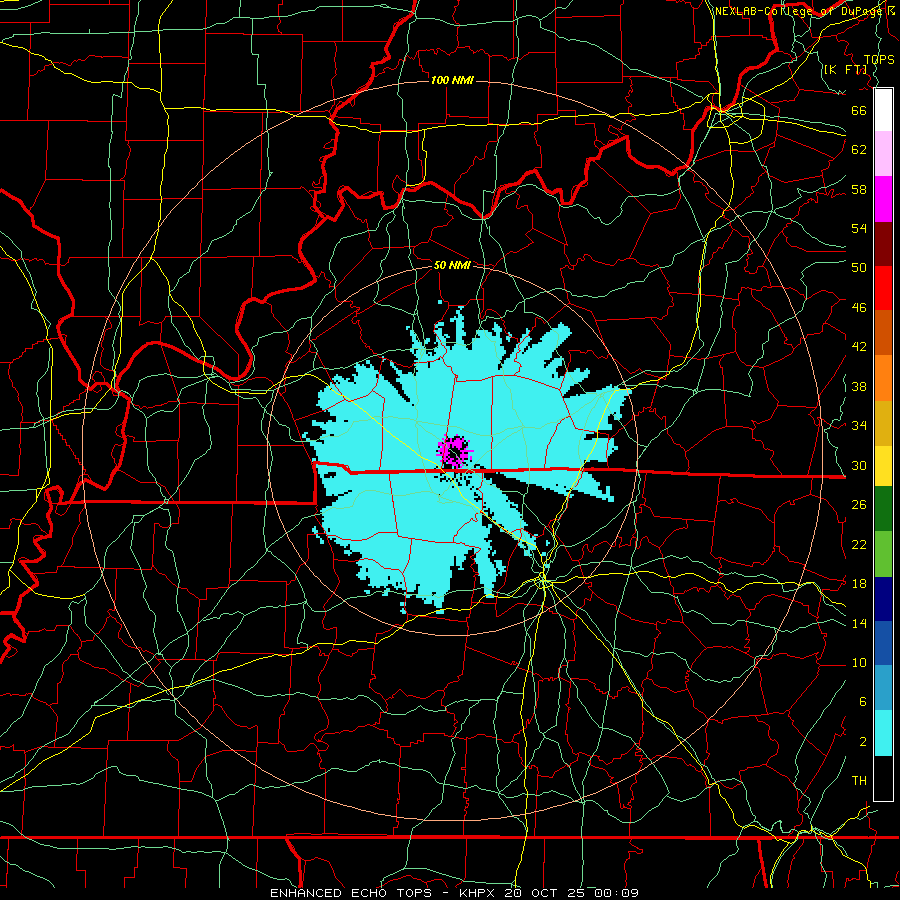Click the bright red legend swatch
The image size is (900, 900).
click(x=883, y=288)
